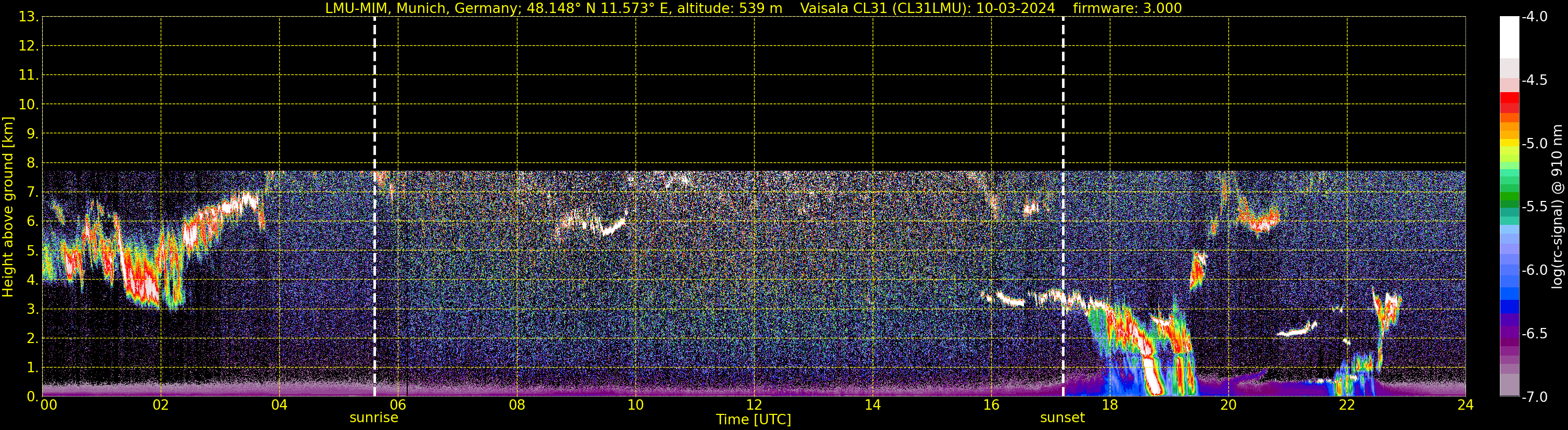
Task: Click the 'Height above ground [km]' axis title
Action: 8,207
